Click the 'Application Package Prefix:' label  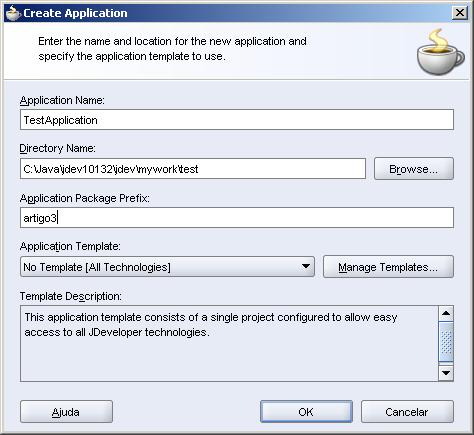(x=85, y=198)
